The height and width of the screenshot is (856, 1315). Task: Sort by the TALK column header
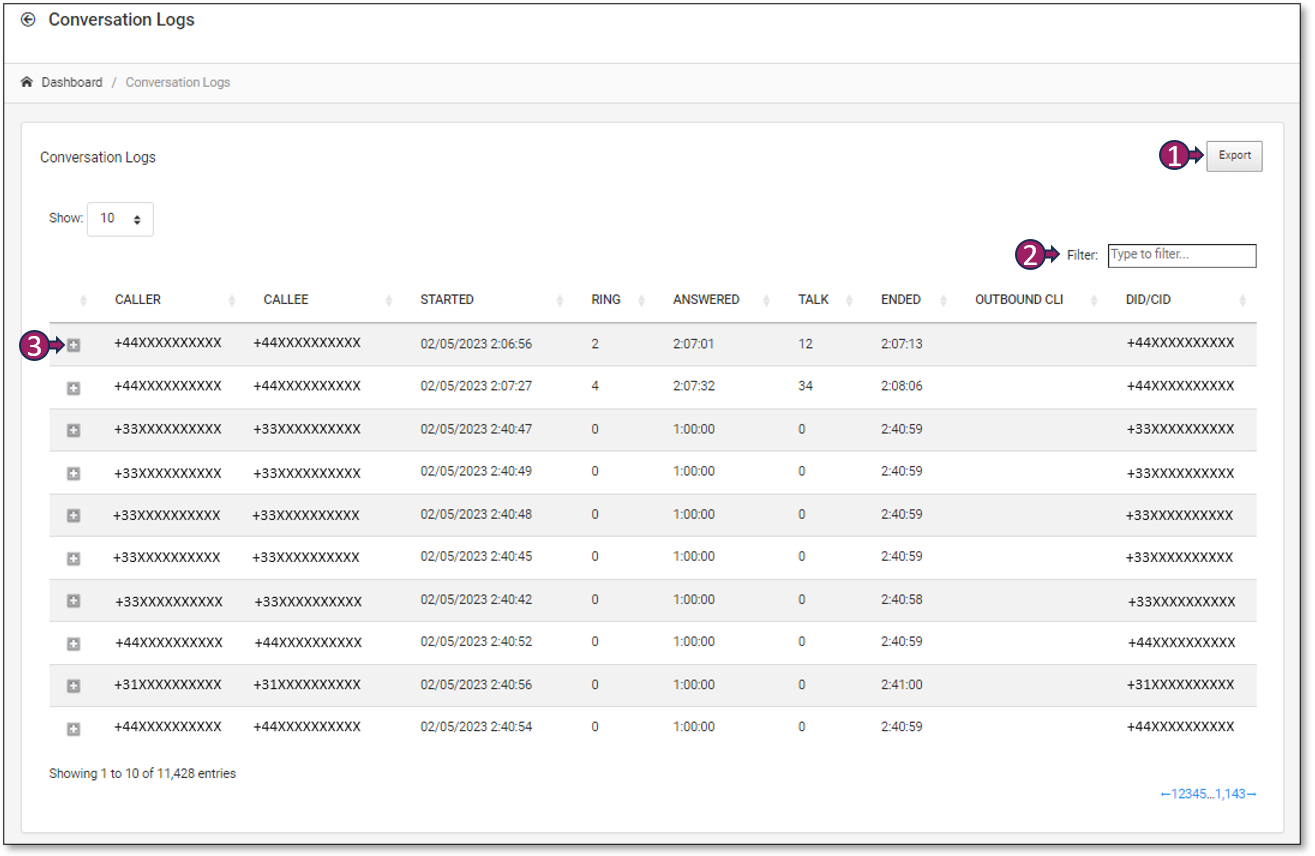(813, 300)
